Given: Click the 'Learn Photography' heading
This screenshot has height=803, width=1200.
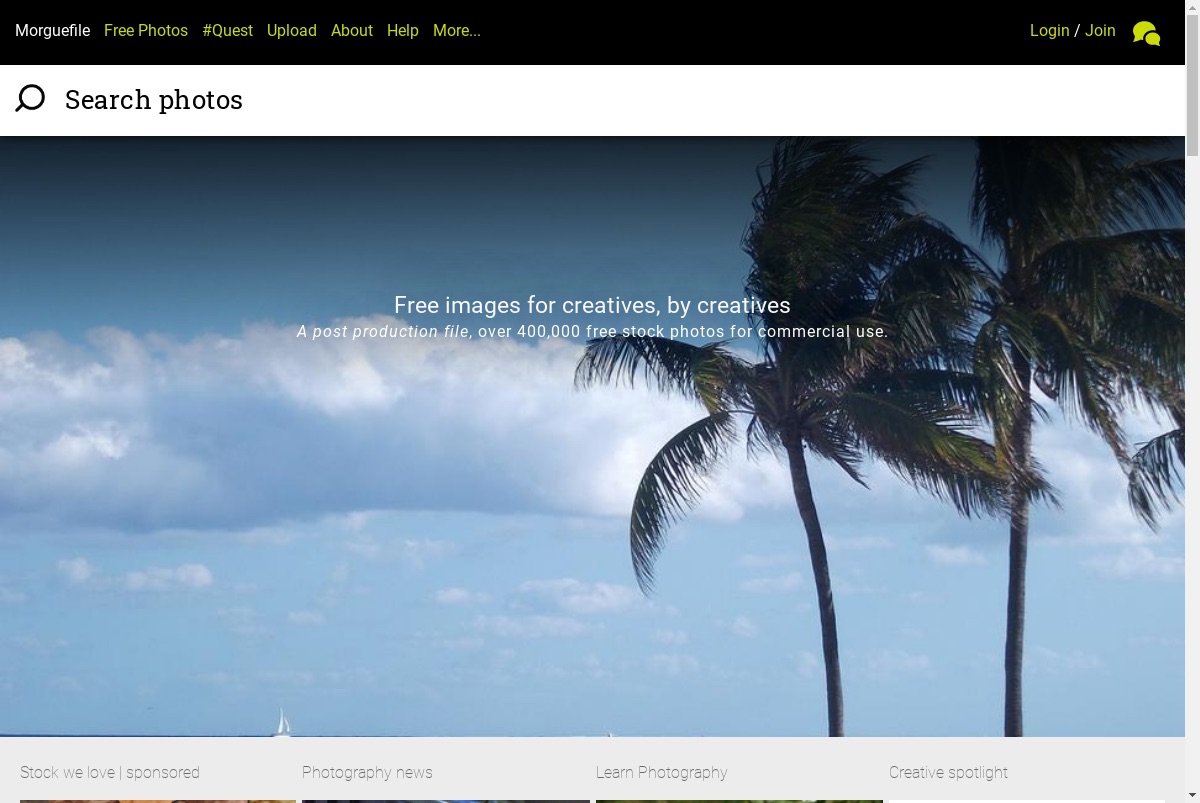Looking at the screenshot, I should [x=661, y=772].
